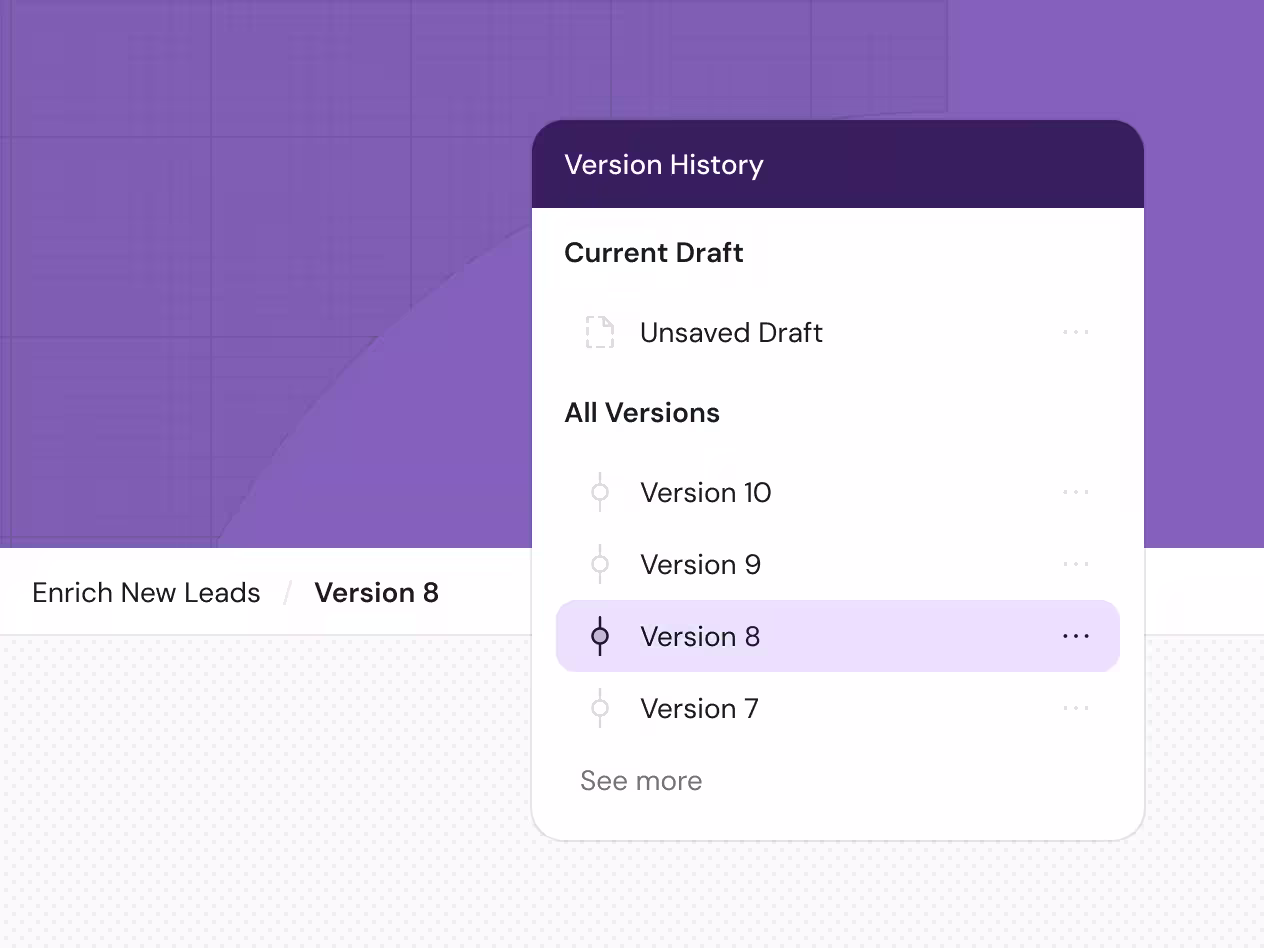Screen dimensions: 1264x948
Task: Select the Unsaved Draft entry
Action: 838,332
